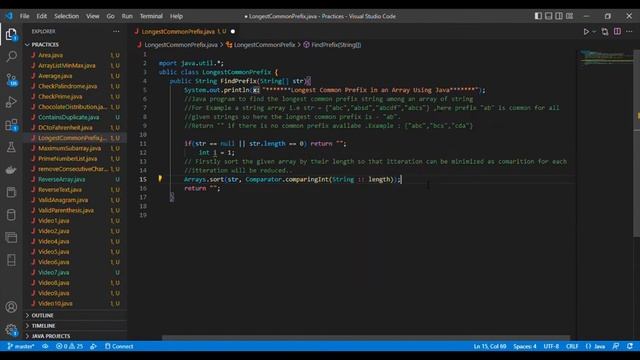Click the Split Editor icon
This screenshot has height=360, width=640.
pyautogui.click(x=617, y=31)
